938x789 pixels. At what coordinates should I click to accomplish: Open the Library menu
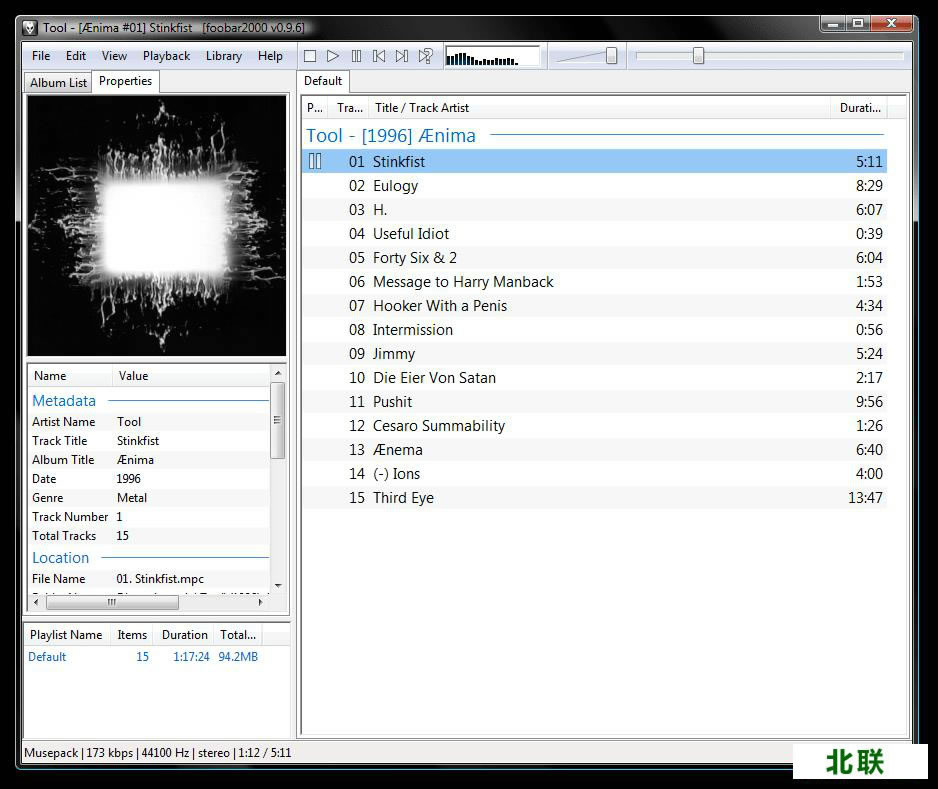click(x=223, y=56)
